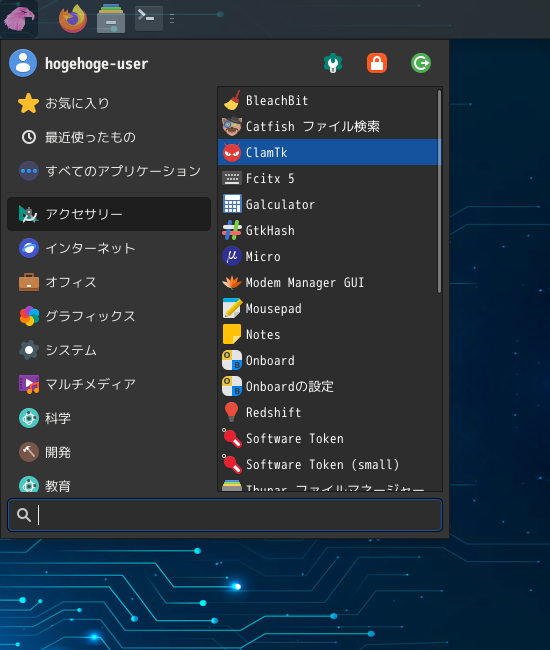The width and height of the screenshot is (550, 650).
Task: Launch Firefox from the panel
Action: pyautogui.click(x=73, y=19)
